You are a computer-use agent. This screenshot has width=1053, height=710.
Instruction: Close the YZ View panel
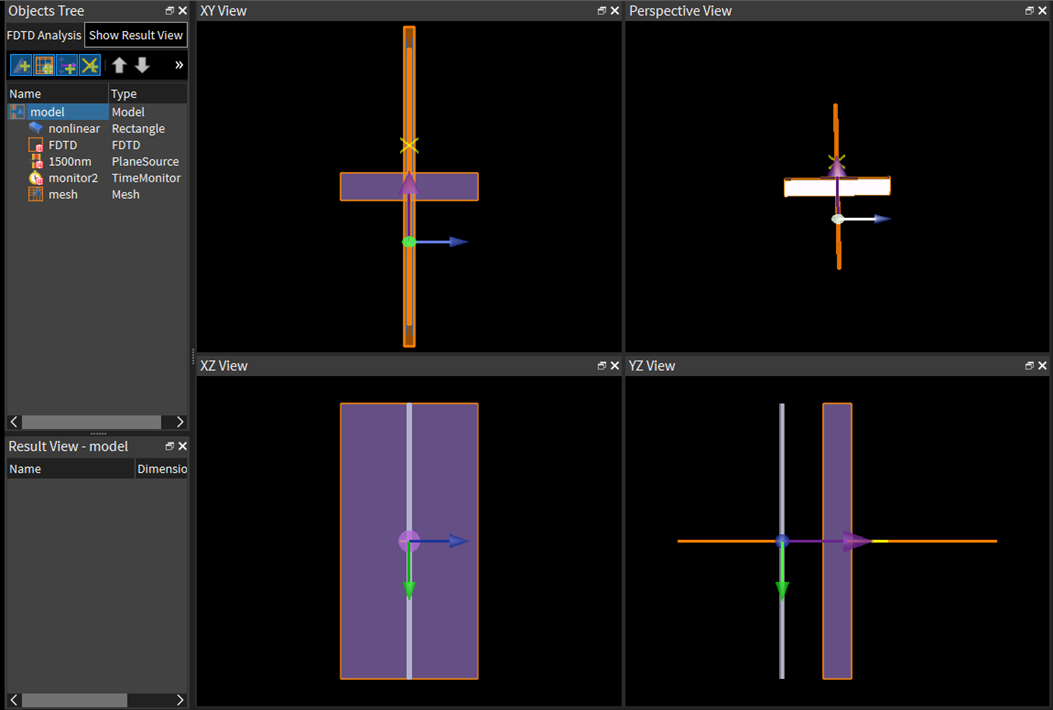(1042, 365)
